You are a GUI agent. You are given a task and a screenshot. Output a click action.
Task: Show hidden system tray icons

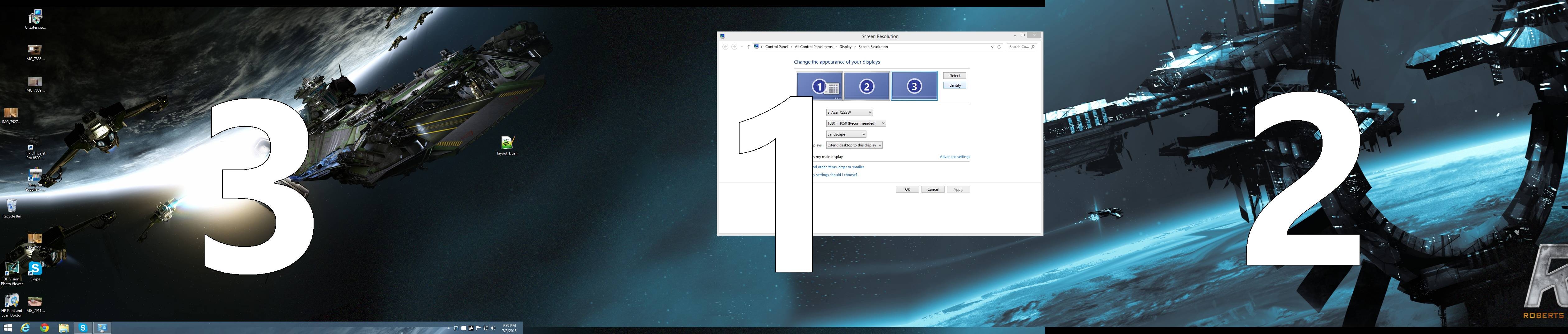(x=449, y=328)
